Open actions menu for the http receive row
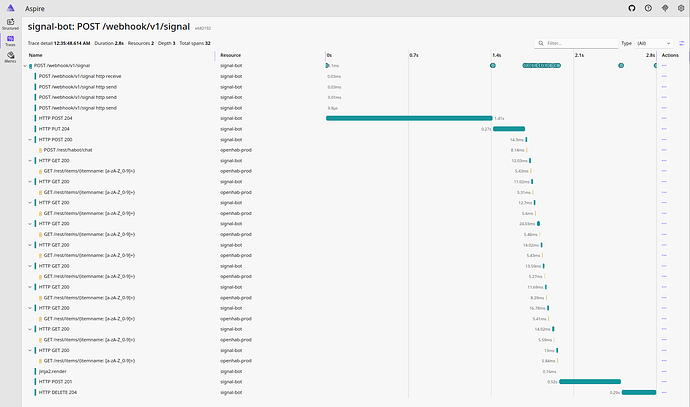Screen dimensions: 690x407 point(664,76)
